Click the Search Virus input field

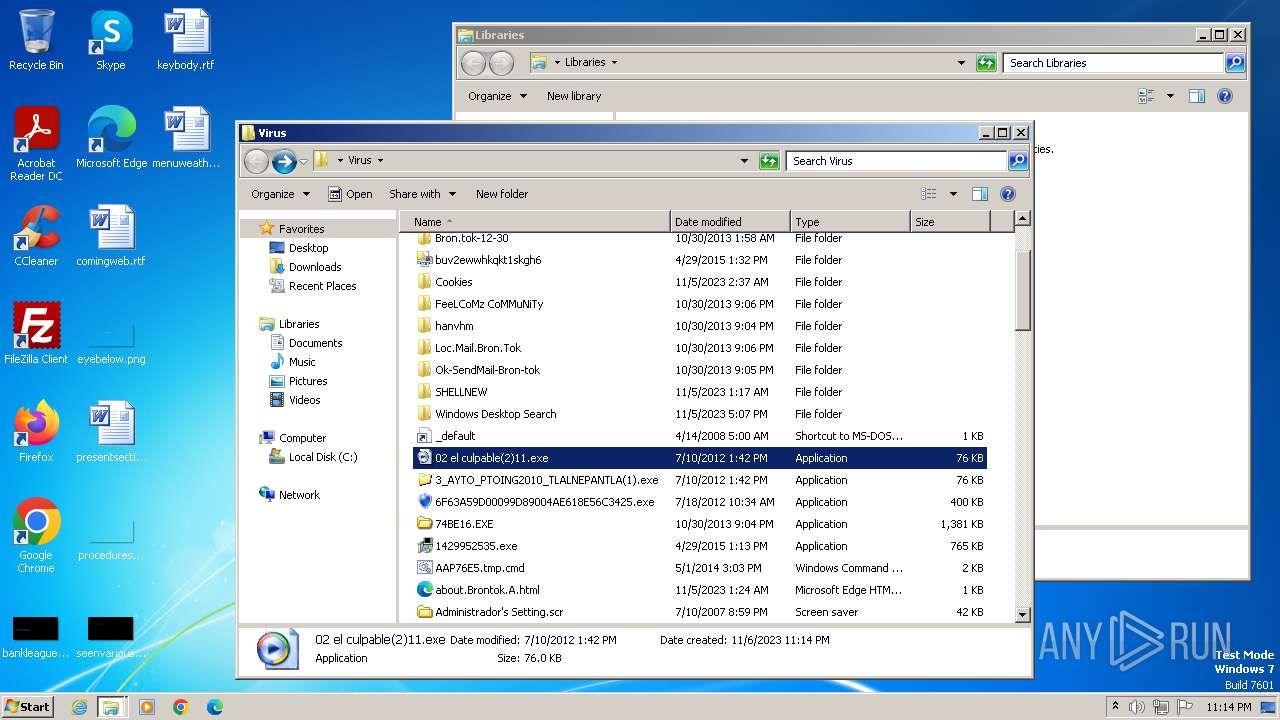click(897, 161)
